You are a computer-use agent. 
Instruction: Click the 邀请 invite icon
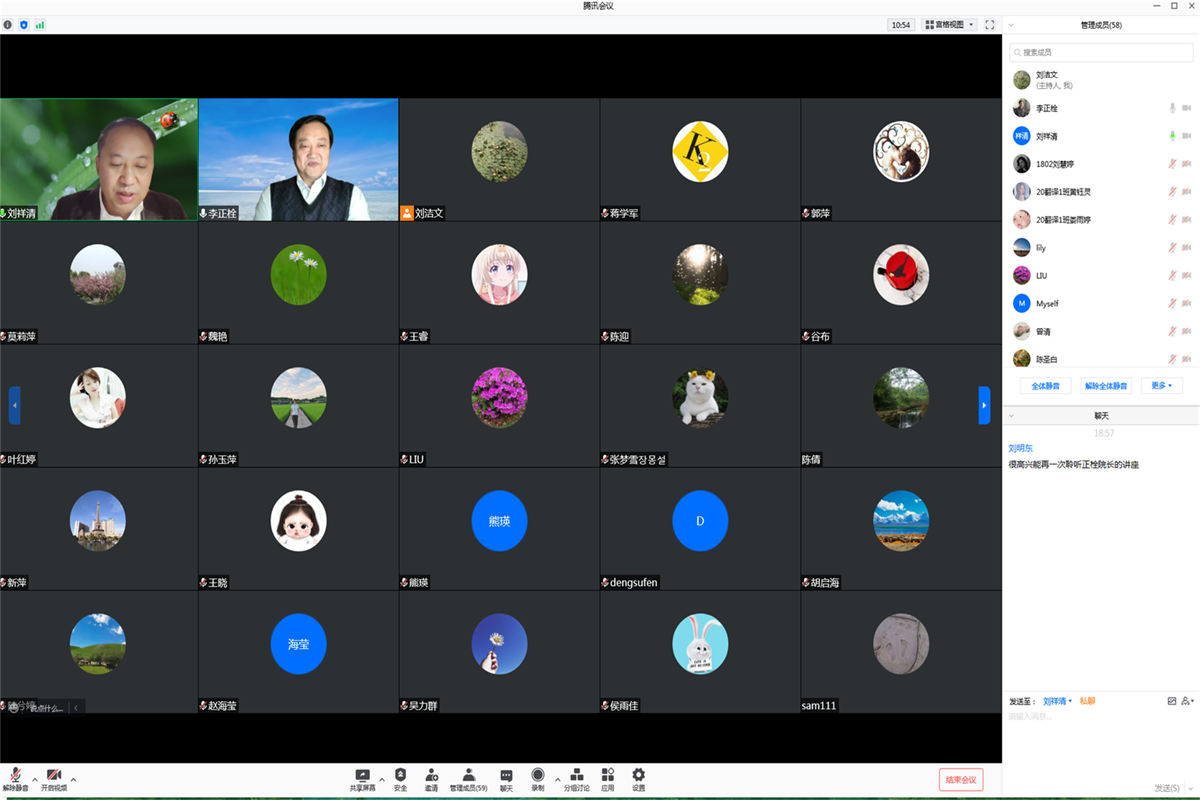[x=431, y=775]
